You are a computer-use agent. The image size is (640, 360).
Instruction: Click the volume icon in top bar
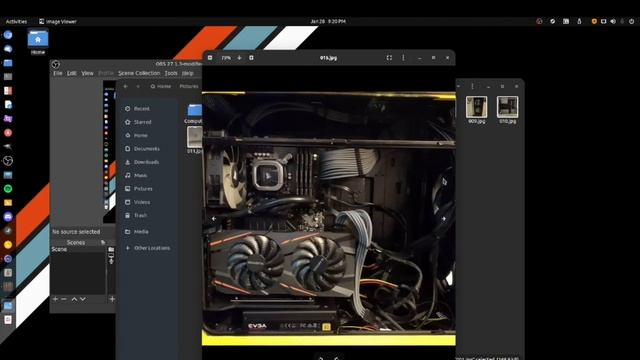point(613,21)
